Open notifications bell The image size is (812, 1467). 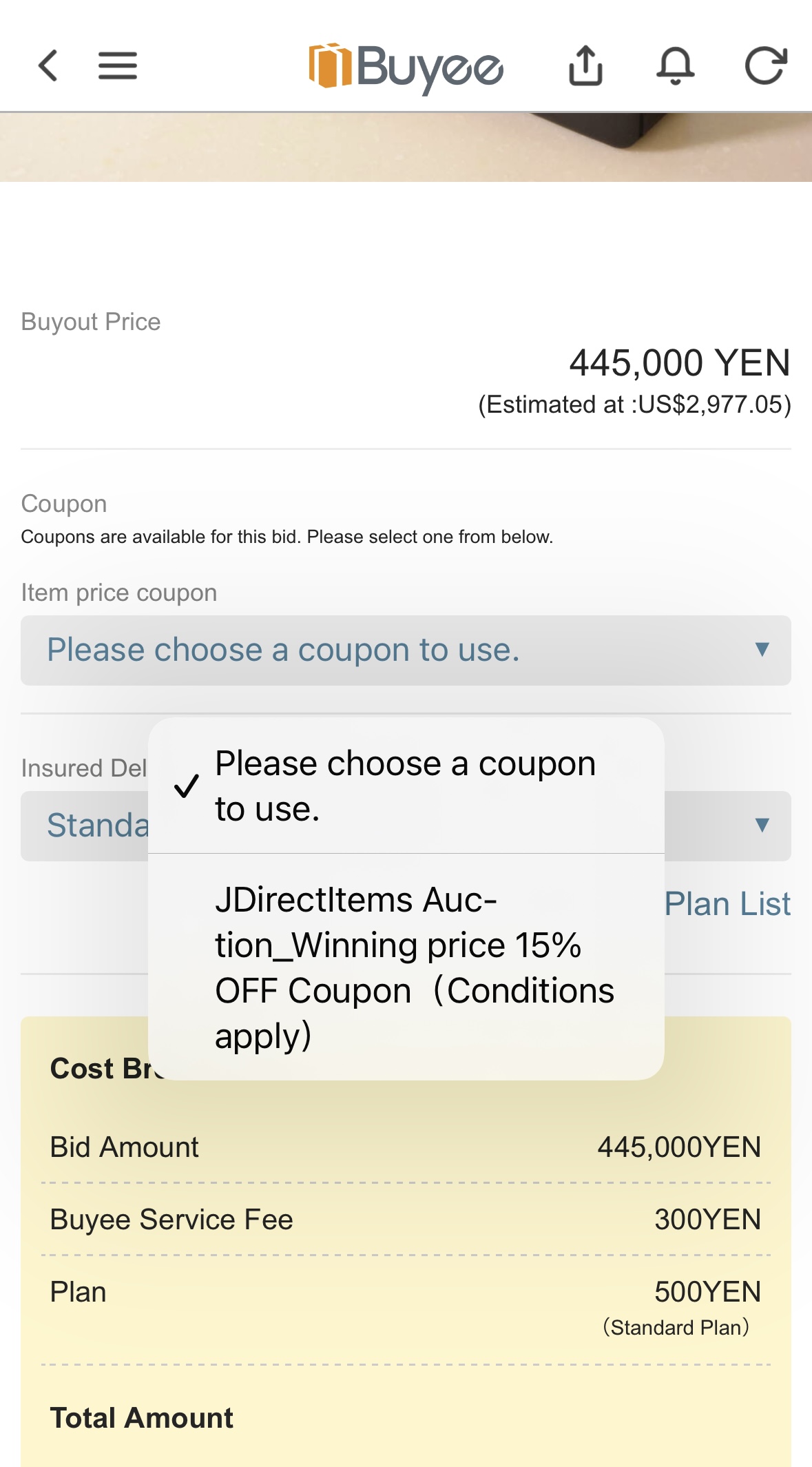(x=675, y=66)
